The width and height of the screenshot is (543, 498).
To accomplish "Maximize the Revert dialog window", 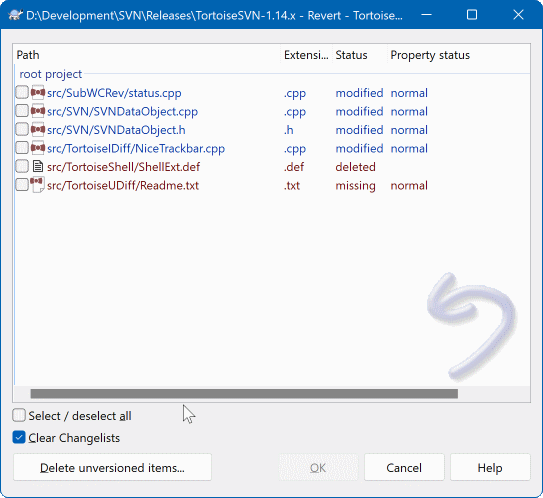I will [472, 15].
